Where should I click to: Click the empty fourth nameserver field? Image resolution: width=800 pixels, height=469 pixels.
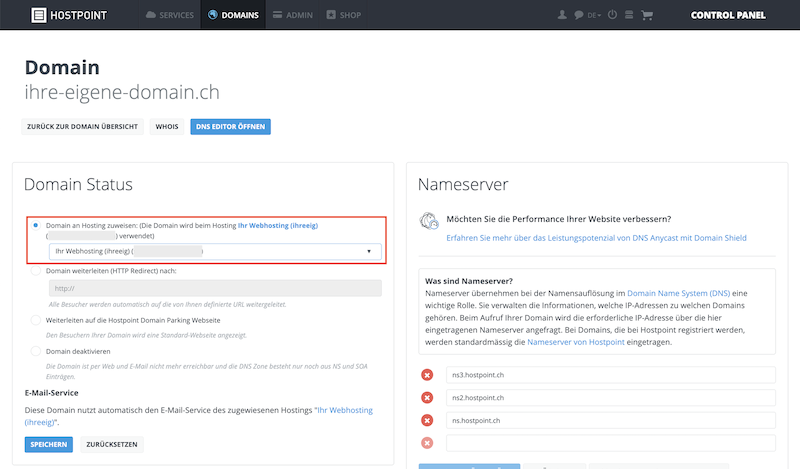611,443
